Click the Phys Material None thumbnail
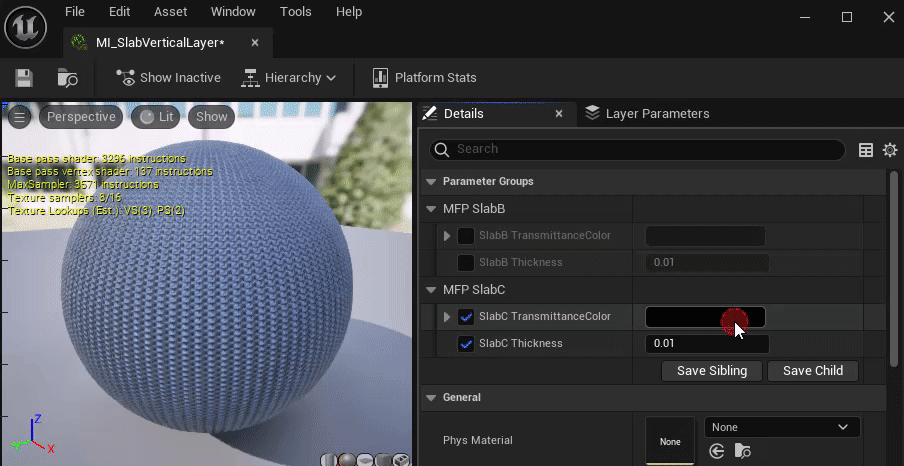904x466 pixels. point(670,441)
